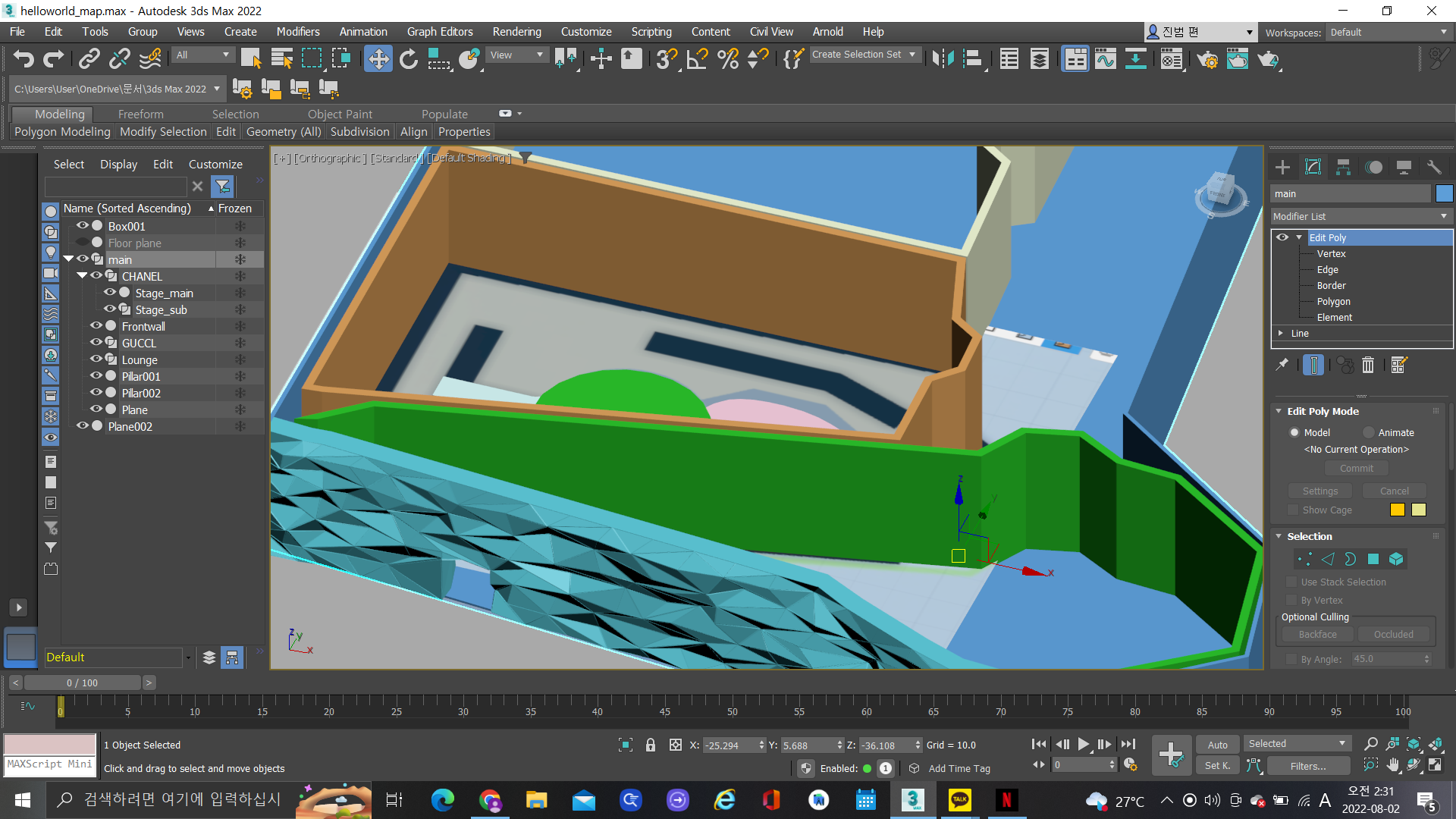Select the Select and Move tool
1456x819 pixels.
point(378,59)
